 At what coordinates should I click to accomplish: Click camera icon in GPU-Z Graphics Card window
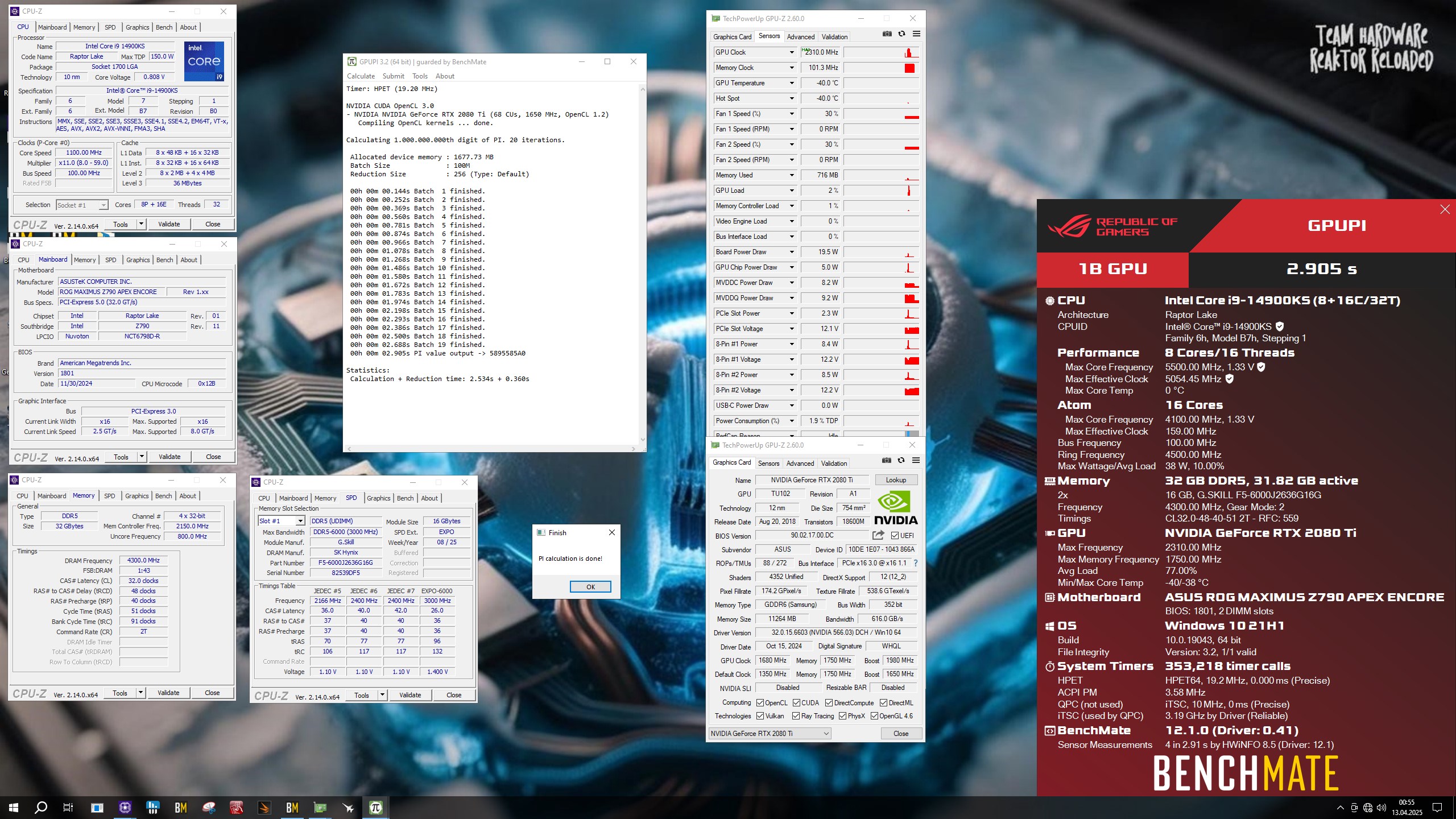pyautogui.click(x=886, y=461)
